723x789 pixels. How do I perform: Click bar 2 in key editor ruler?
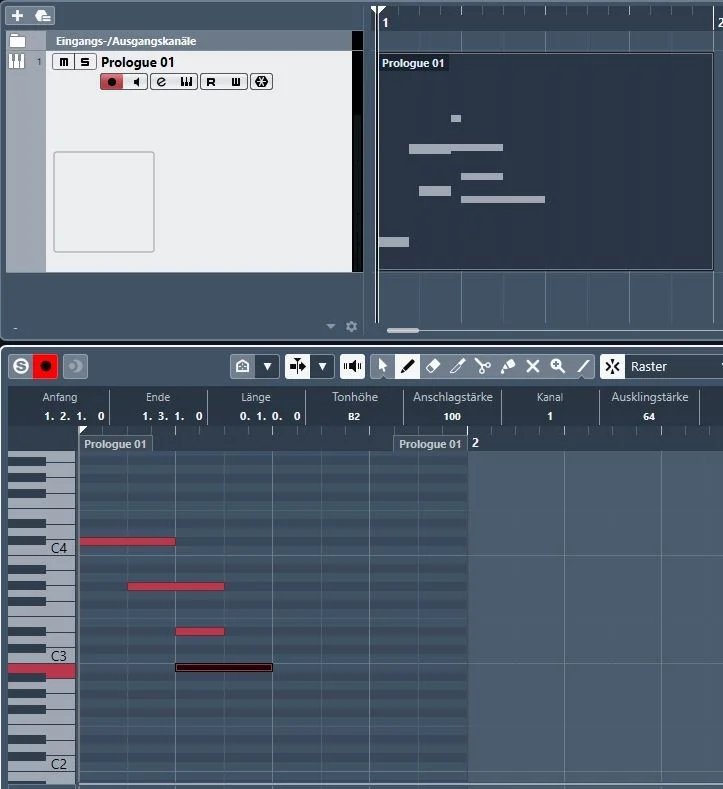tap(475, 443)
